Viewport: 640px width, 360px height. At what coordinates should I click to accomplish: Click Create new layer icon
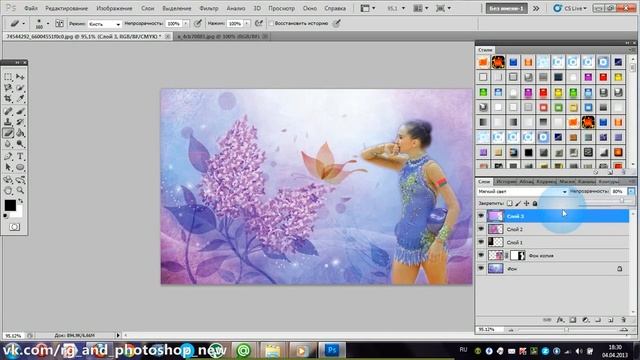point(611,320)
